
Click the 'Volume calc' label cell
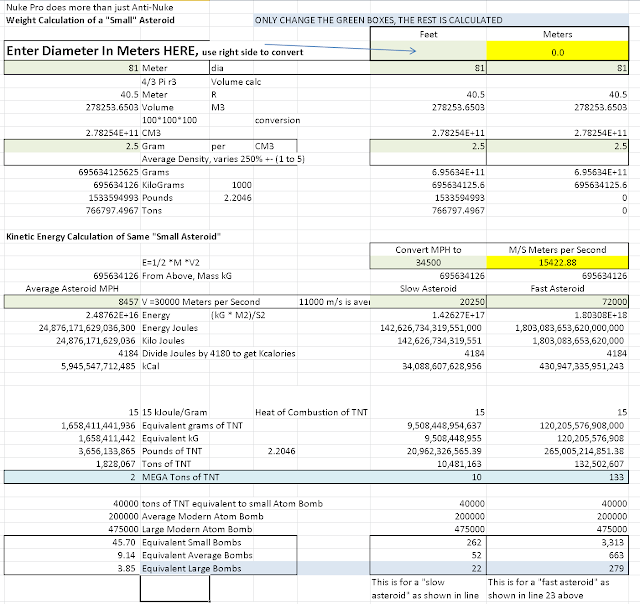coord(236,82)
